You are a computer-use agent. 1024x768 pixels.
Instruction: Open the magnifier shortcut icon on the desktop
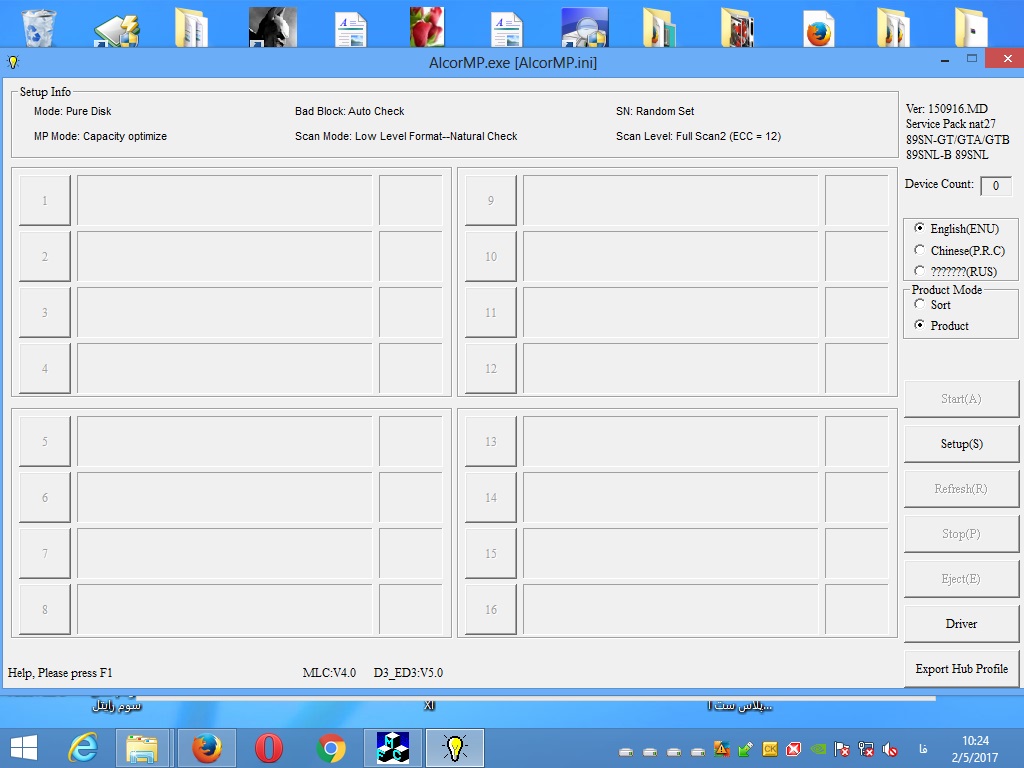coord(584,27)
